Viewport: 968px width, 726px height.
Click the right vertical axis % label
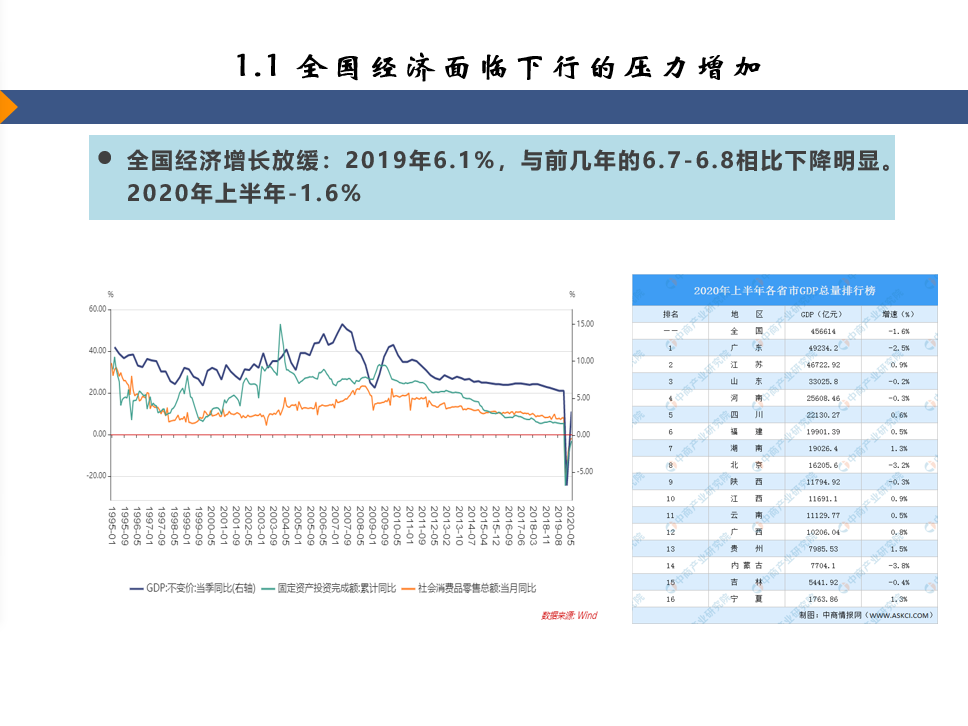coord(571,294)
